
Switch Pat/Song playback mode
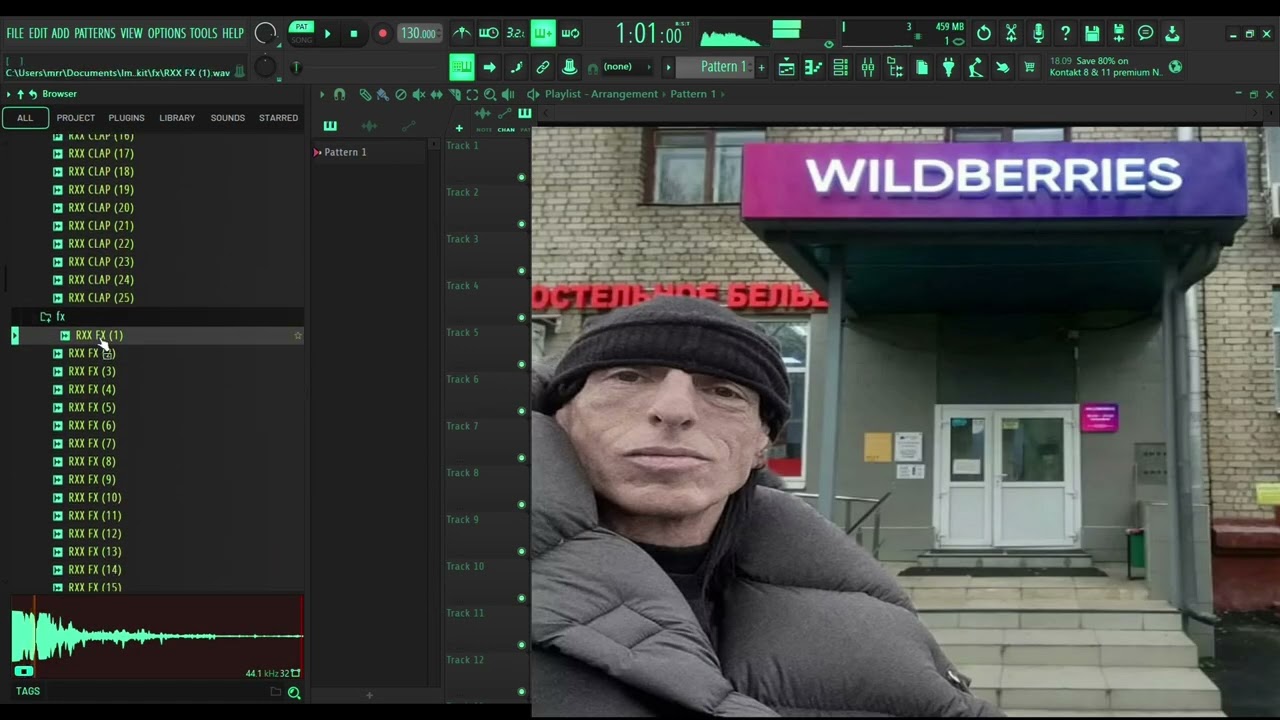pos(301,33)
